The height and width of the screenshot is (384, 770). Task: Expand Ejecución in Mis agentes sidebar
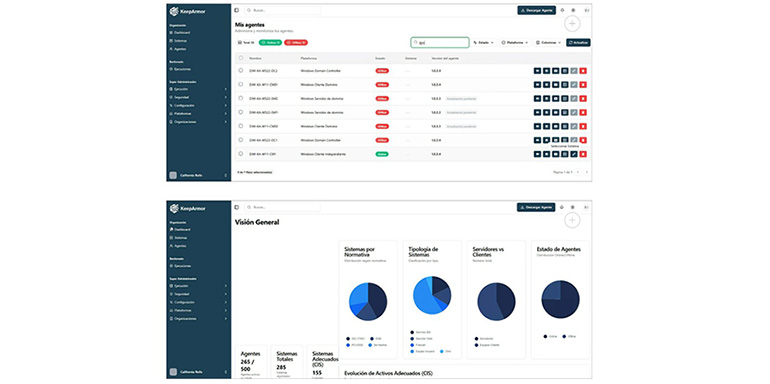tap(198, 89)
